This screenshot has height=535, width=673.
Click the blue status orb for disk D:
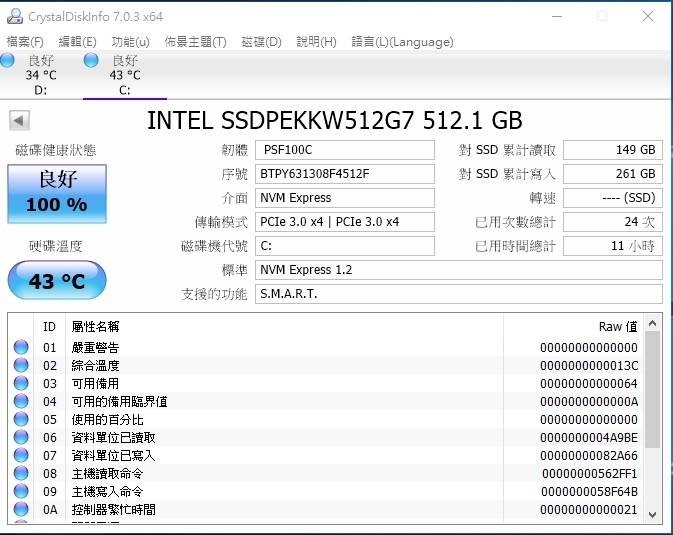tap(7, 61)
